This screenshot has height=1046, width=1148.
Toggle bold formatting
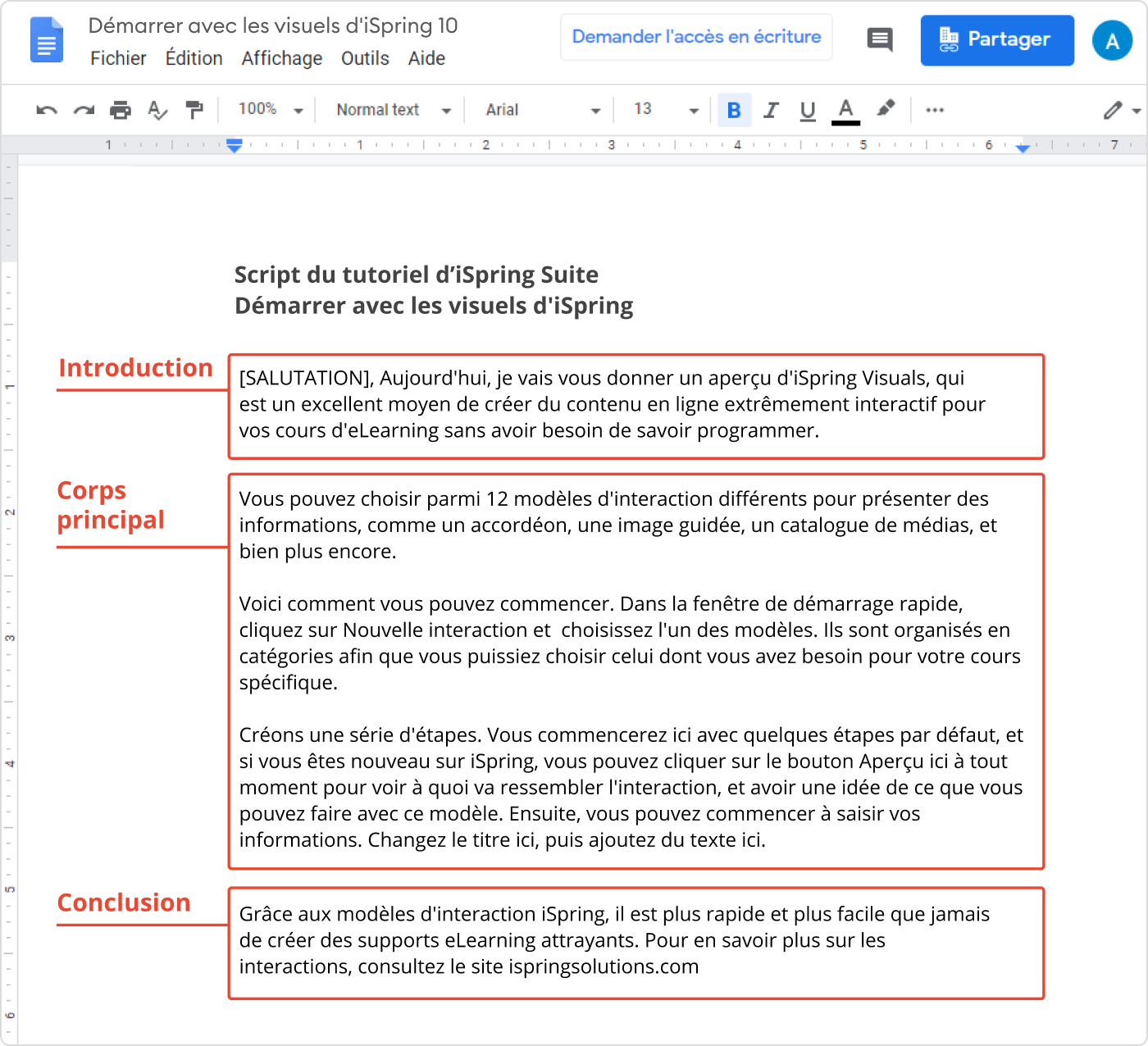click(x=735, y=110)
